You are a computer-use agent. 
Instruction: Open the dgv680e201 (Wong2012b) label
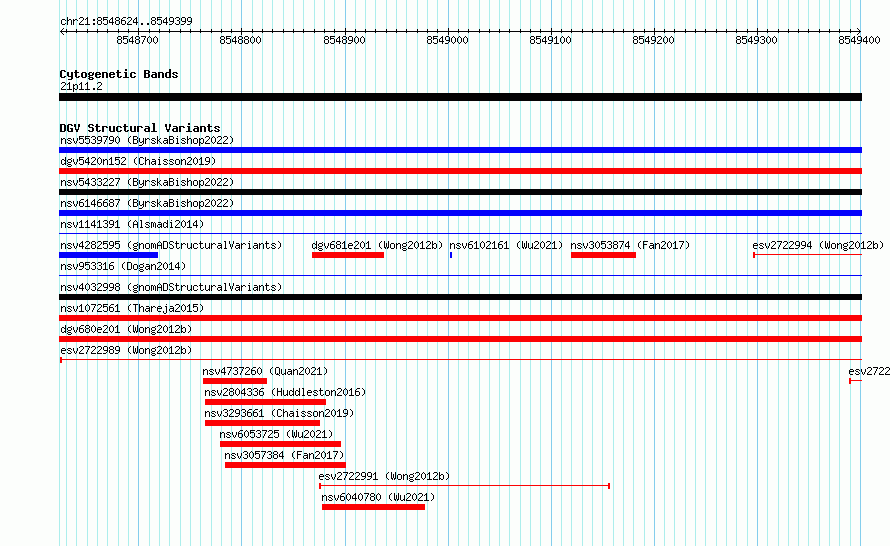(x=126, y=329)
